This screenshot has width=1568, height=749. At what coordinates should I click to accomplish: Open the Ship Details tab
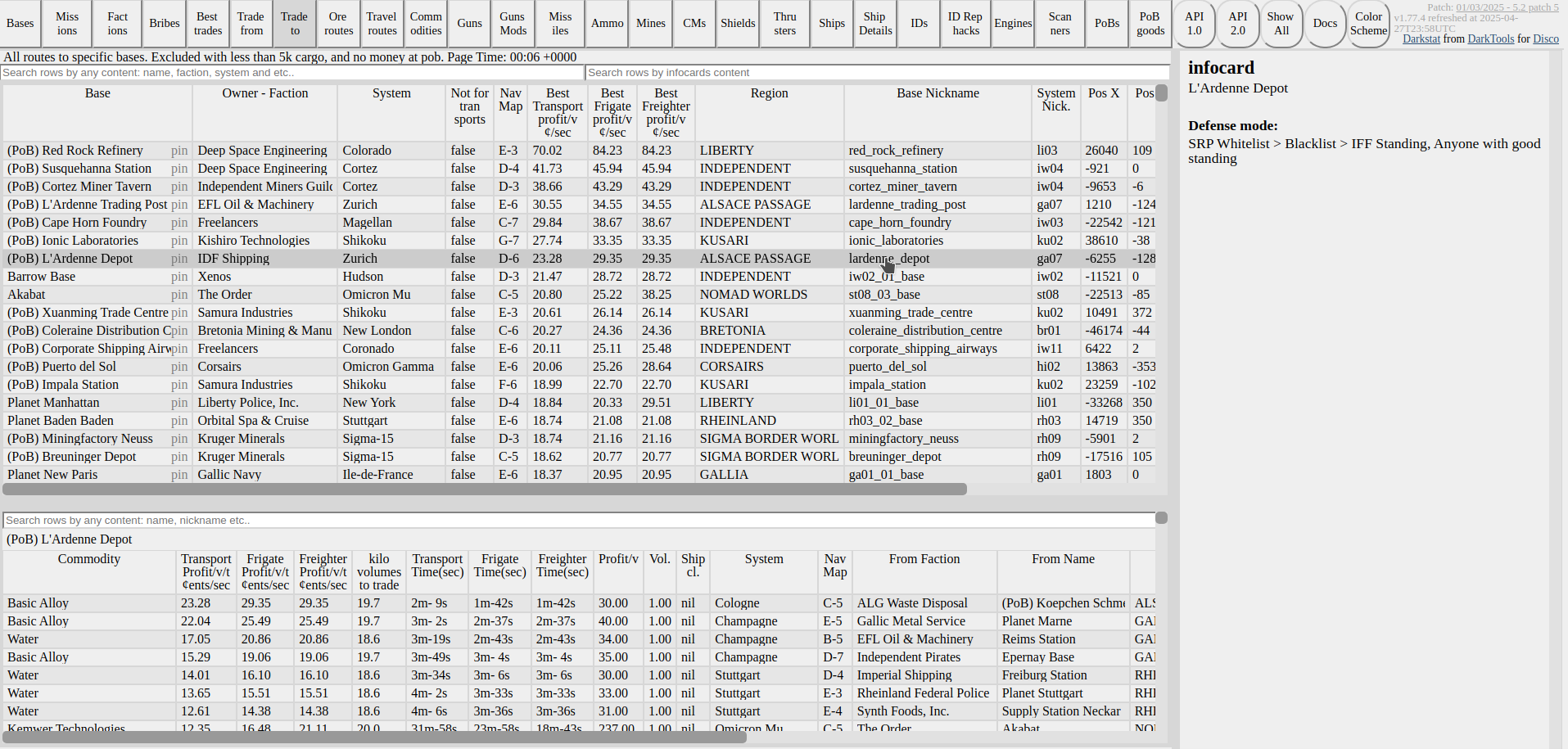coord(875,24)
